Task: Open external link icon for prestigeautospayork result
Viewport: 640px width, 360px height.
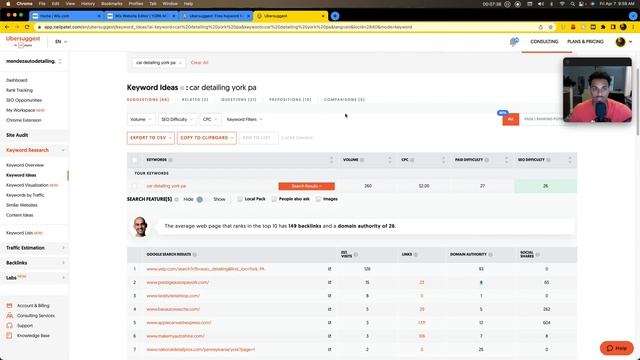Action: pos(329,282)
